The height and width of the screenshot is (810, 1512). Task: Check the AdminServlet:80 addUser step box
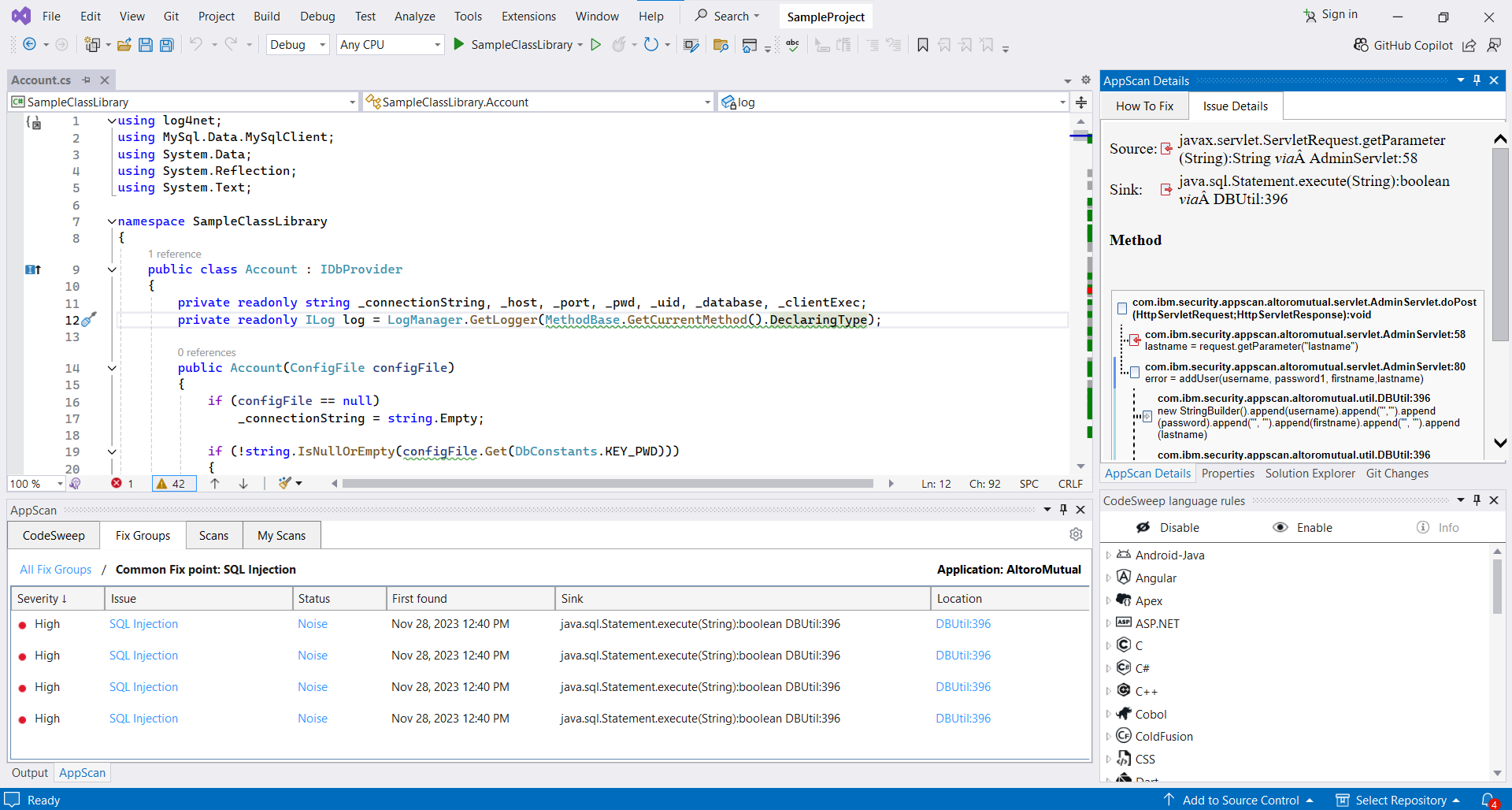click(x=1135, y=372)
